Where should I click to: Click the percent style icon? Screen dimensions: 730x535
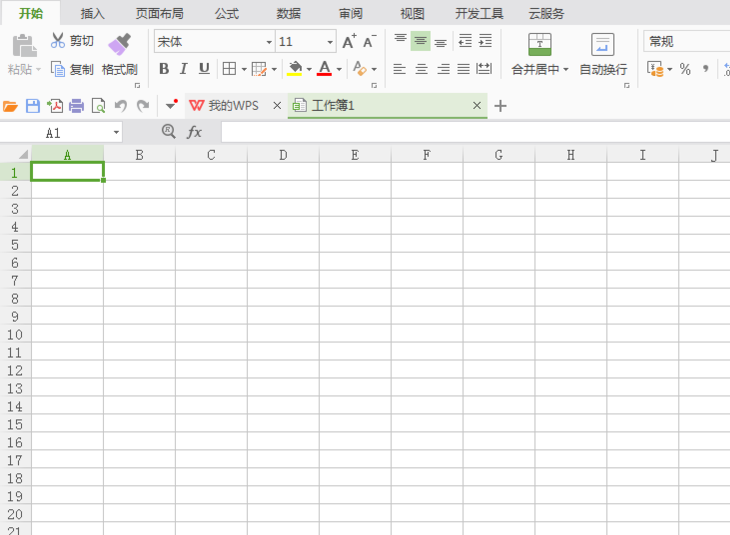click(x=685, y=69)
